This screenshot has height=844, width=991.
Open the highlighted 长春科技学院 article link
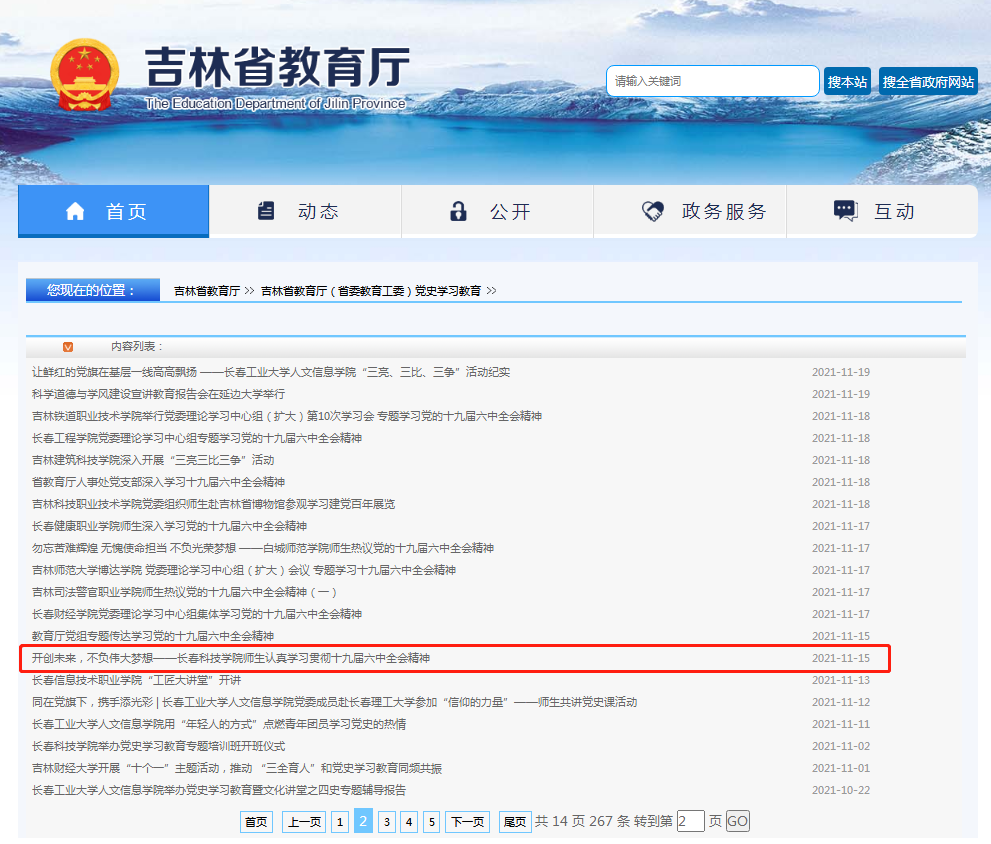click(231, 658)
